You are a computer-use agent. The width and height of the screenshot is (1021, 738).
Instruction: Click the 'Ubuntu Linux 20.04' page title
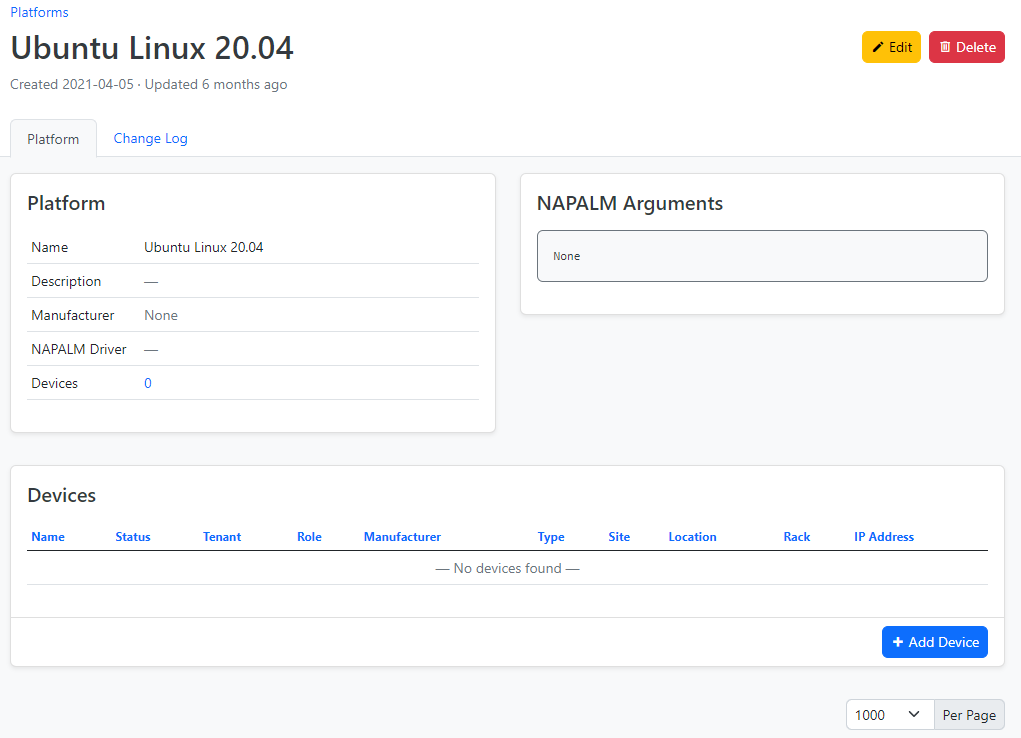(152, 48)
